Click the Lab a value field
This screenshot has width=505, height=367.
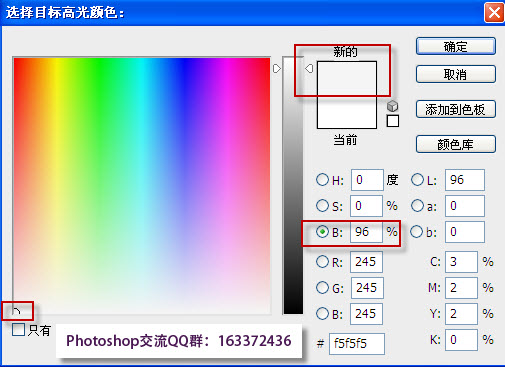[x=465, y=206]
